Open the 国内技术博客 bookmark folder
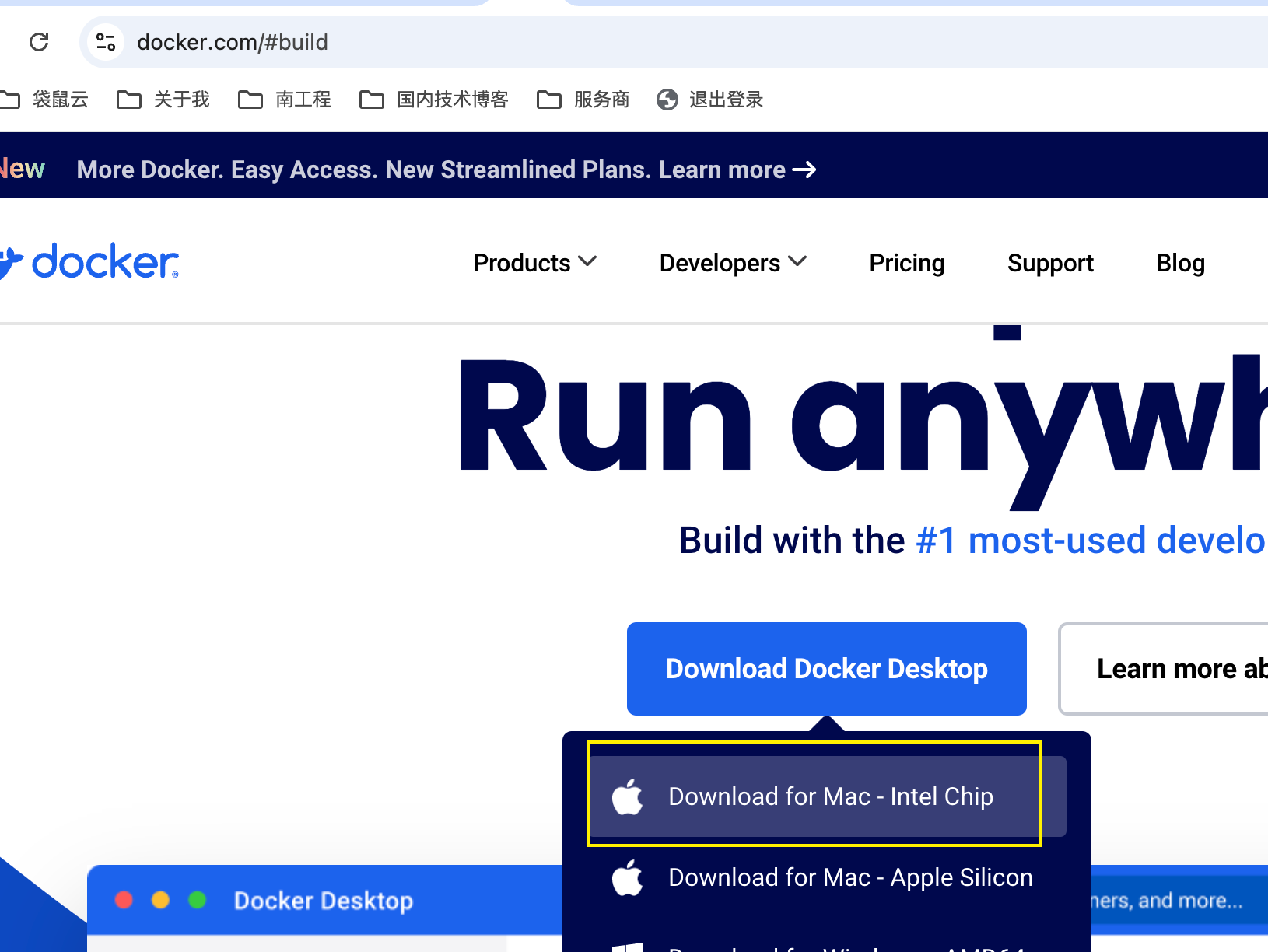The height and width of the screenshot is (952, 1268). coord(434,100)
